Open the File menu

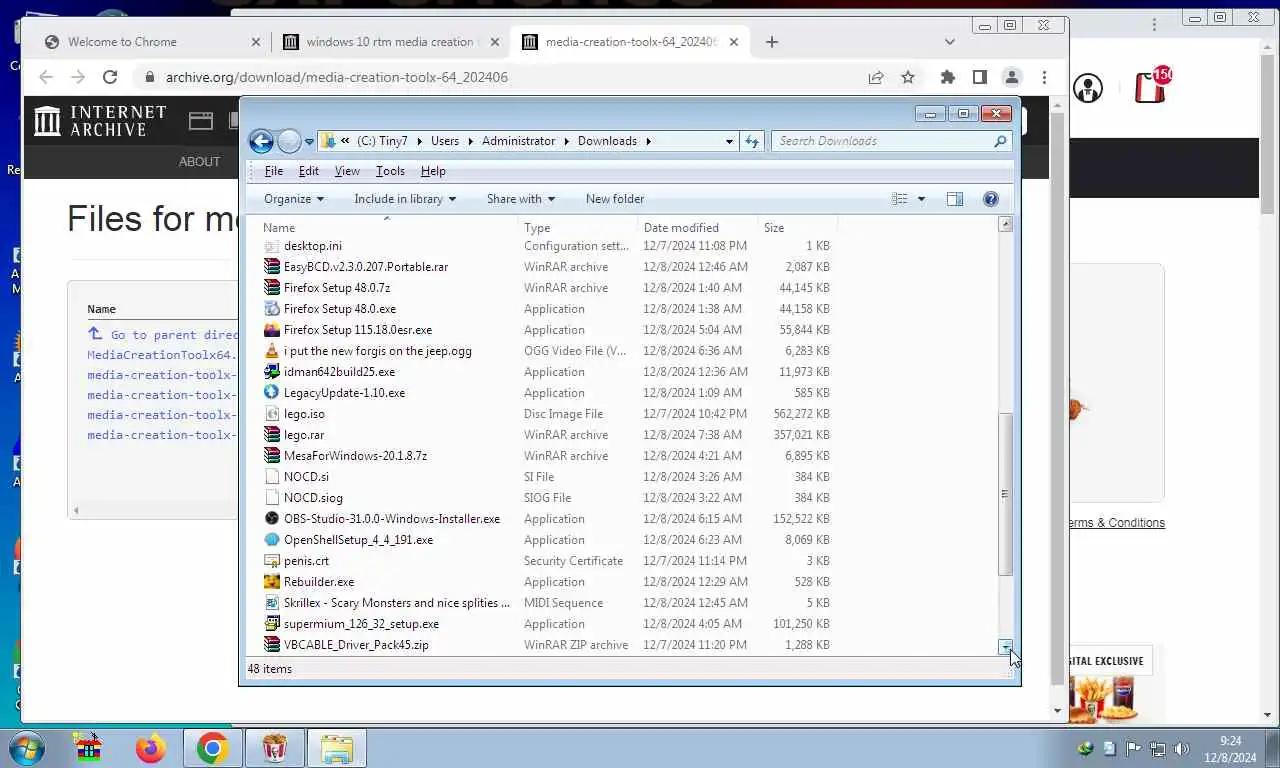point(273,171)
